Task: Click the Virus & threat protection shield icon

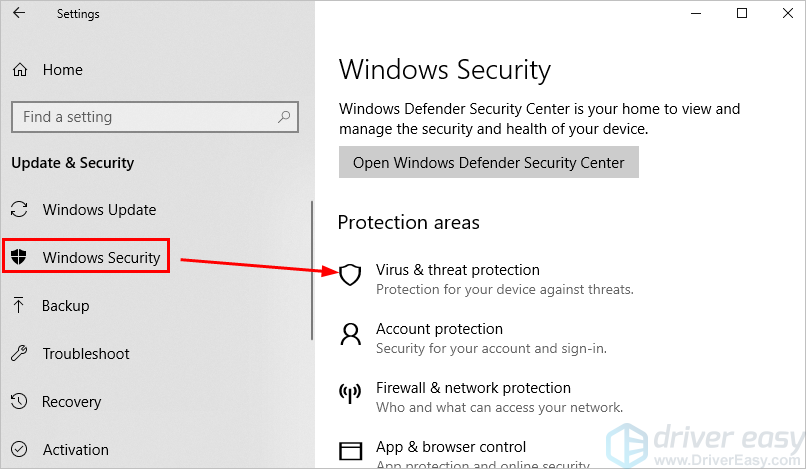Action: tap(350, 275)
